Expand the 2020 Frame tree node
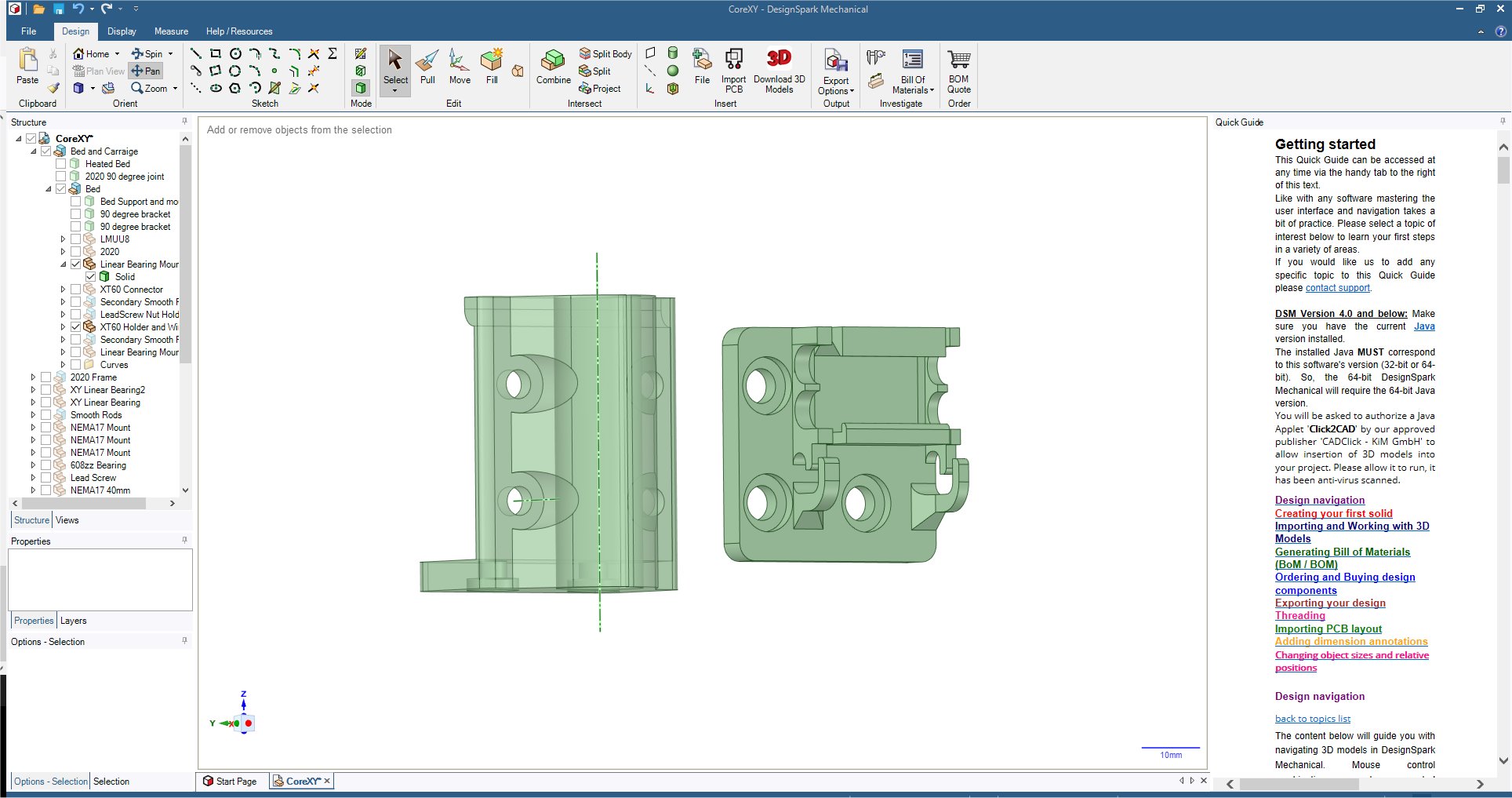Viewport: 1512px width, 798px height. [33, 377]
